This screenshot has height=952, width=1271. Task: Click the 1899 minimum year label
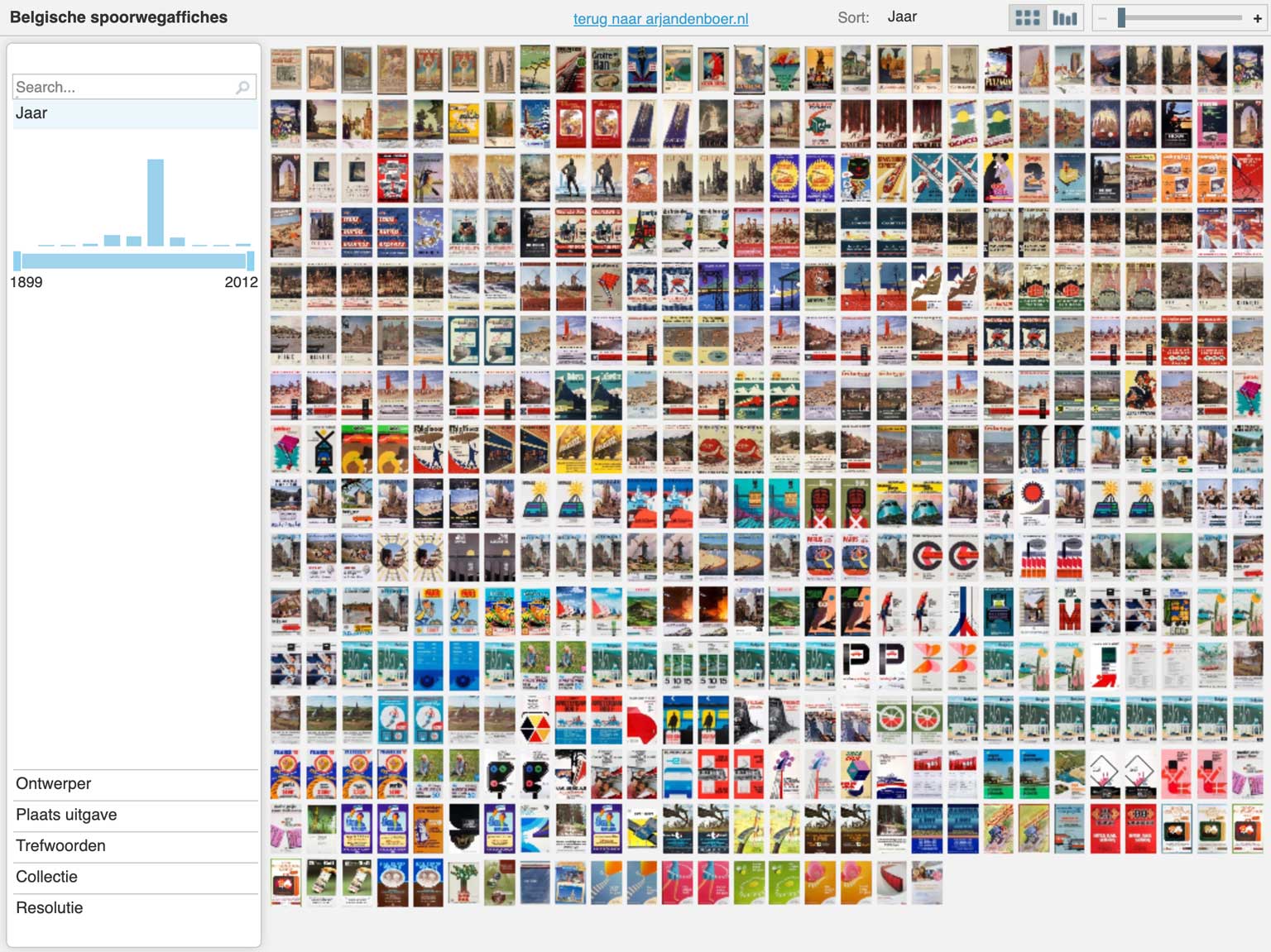tap(26, 283)
